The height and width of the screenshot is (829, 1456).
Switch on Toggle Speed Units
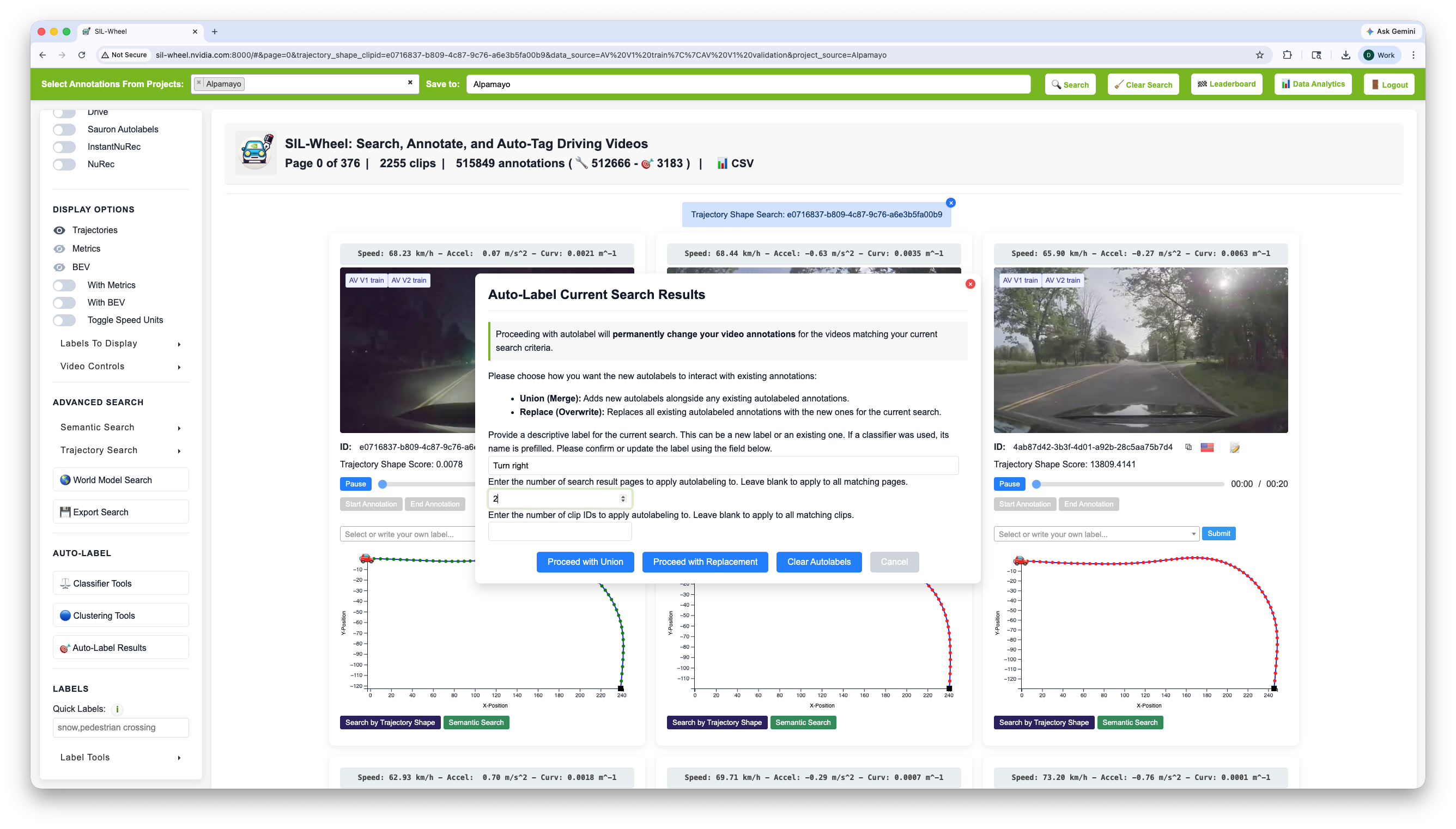pyautogui.click(x=64, y=321)
